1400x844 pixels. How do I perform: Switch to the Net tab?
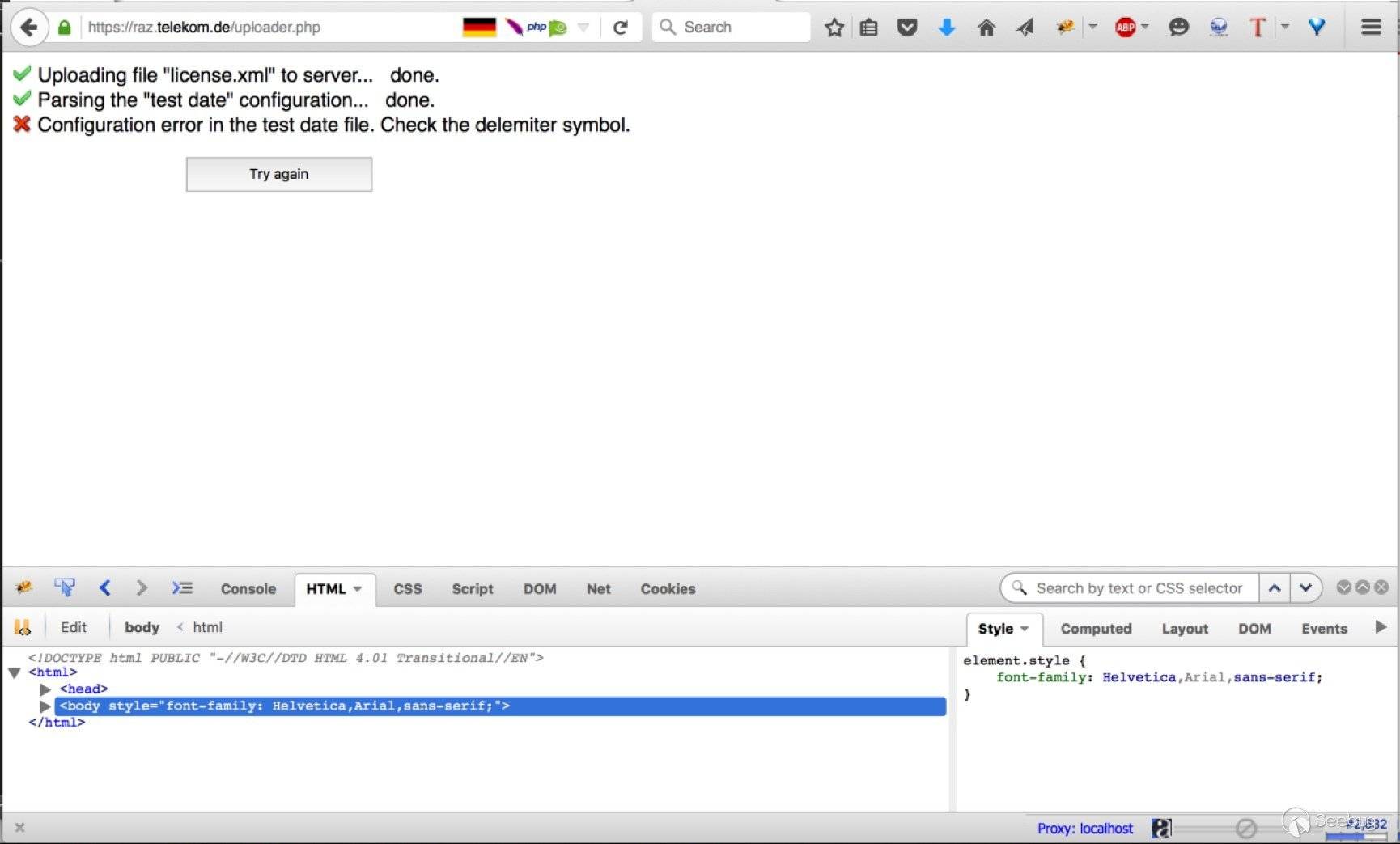coord(599,589)
